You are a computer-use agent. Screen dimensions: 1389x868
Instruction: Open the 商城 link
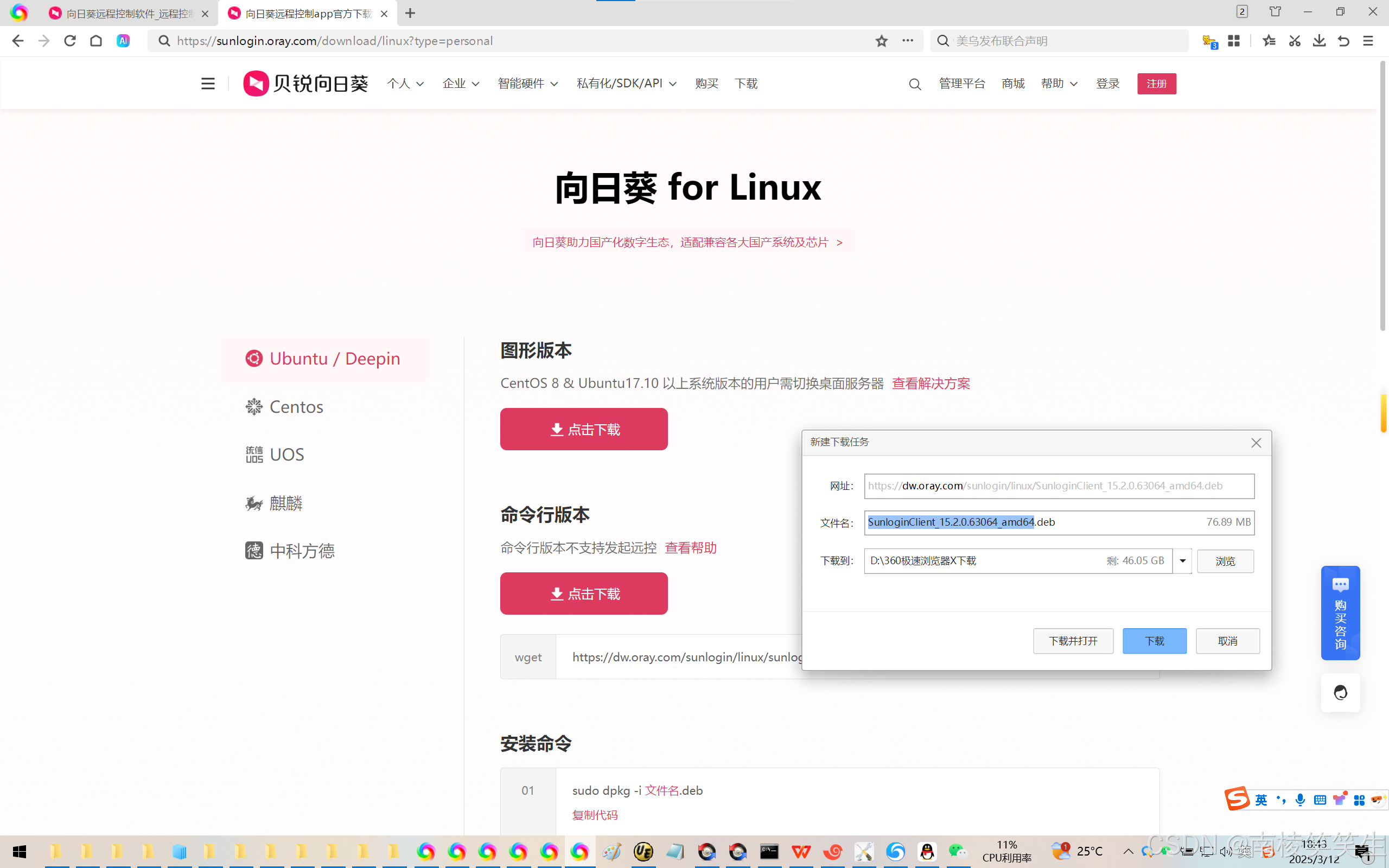click(x=1013, y=84)
